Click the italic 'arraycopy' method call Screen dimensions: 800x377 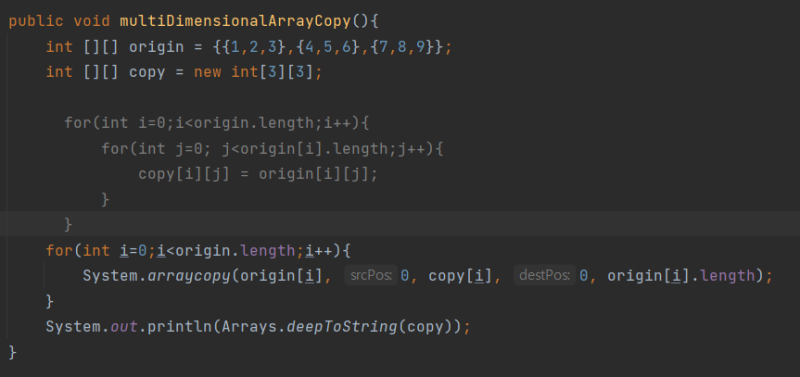pyautogui.click(x=189, y=276)
